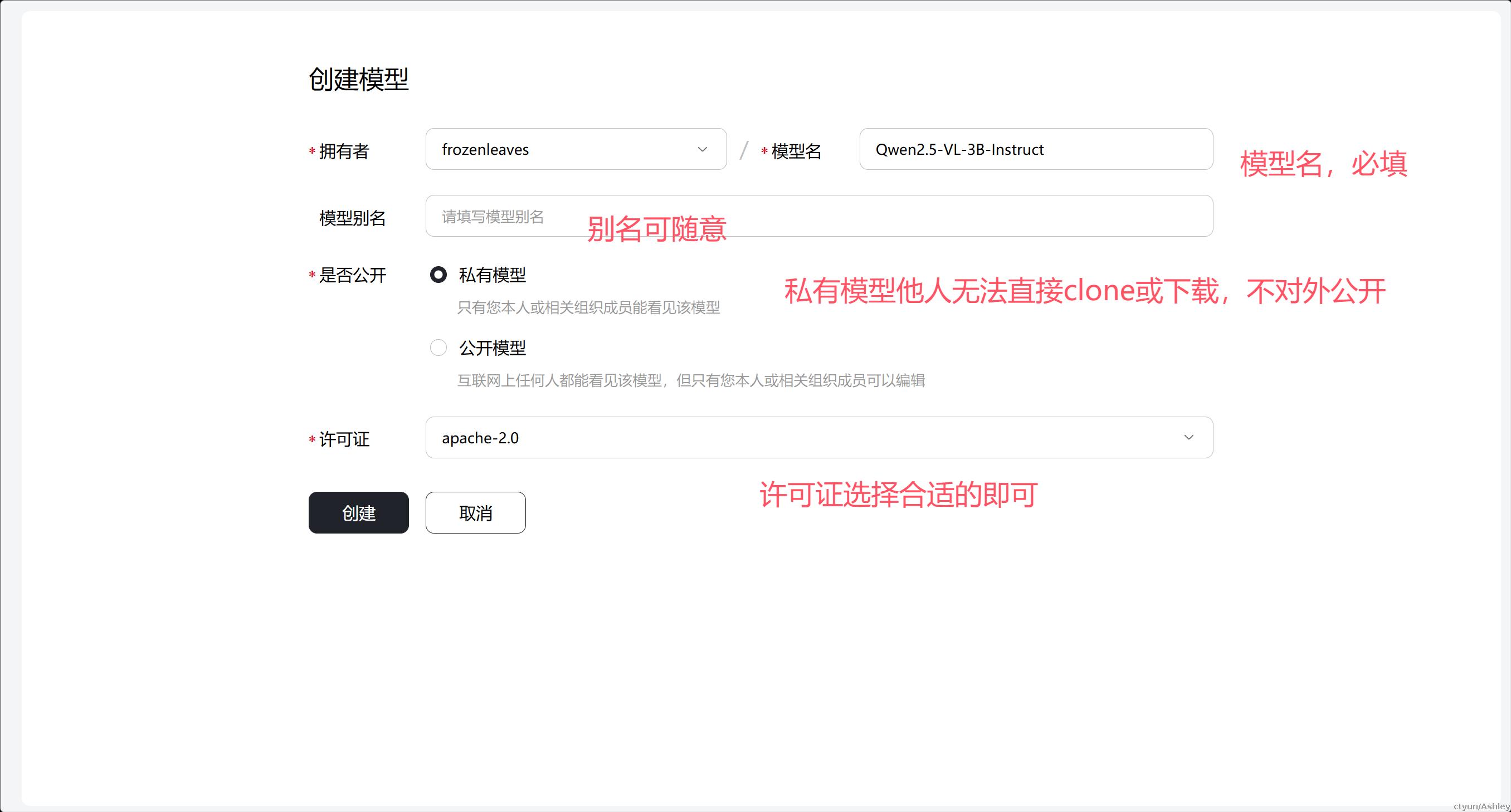Open the frozenleaves owner dropdown
Image resolution: width=1511 pixels, height=812 pixels.
pyautogui.click(x=576, y=149)
